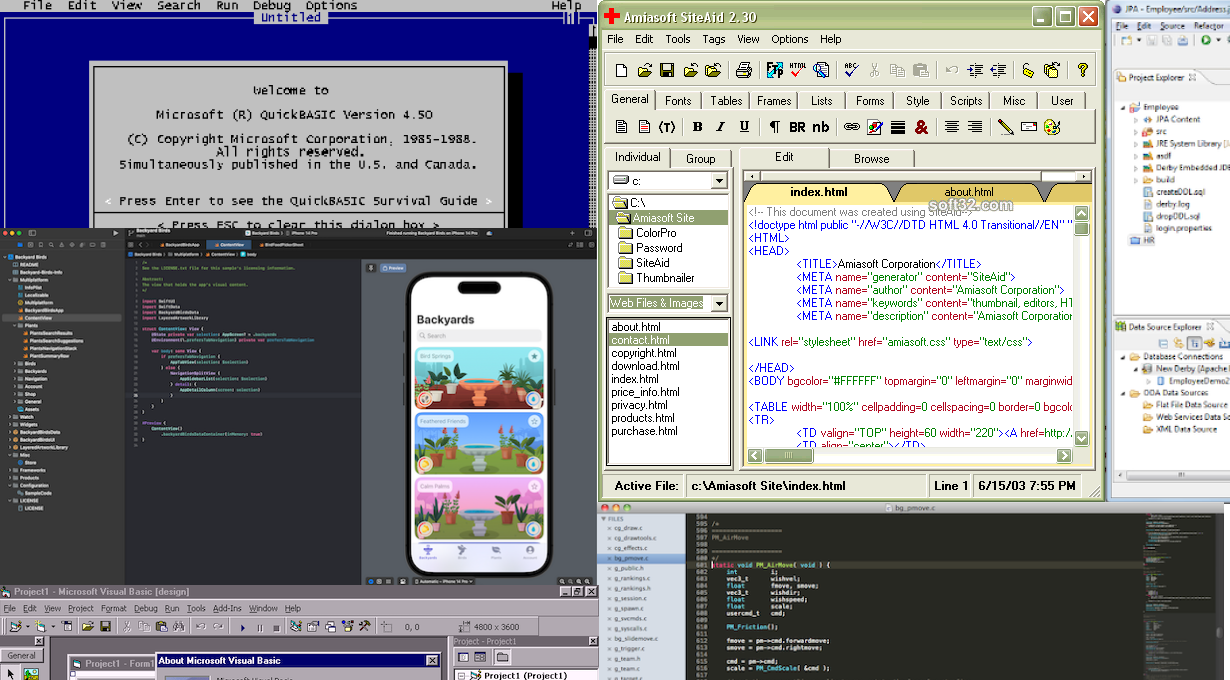Collapse the Employee project in Eclipse
Viewport: 1230px width, 680px height.
pos(1125,107)
